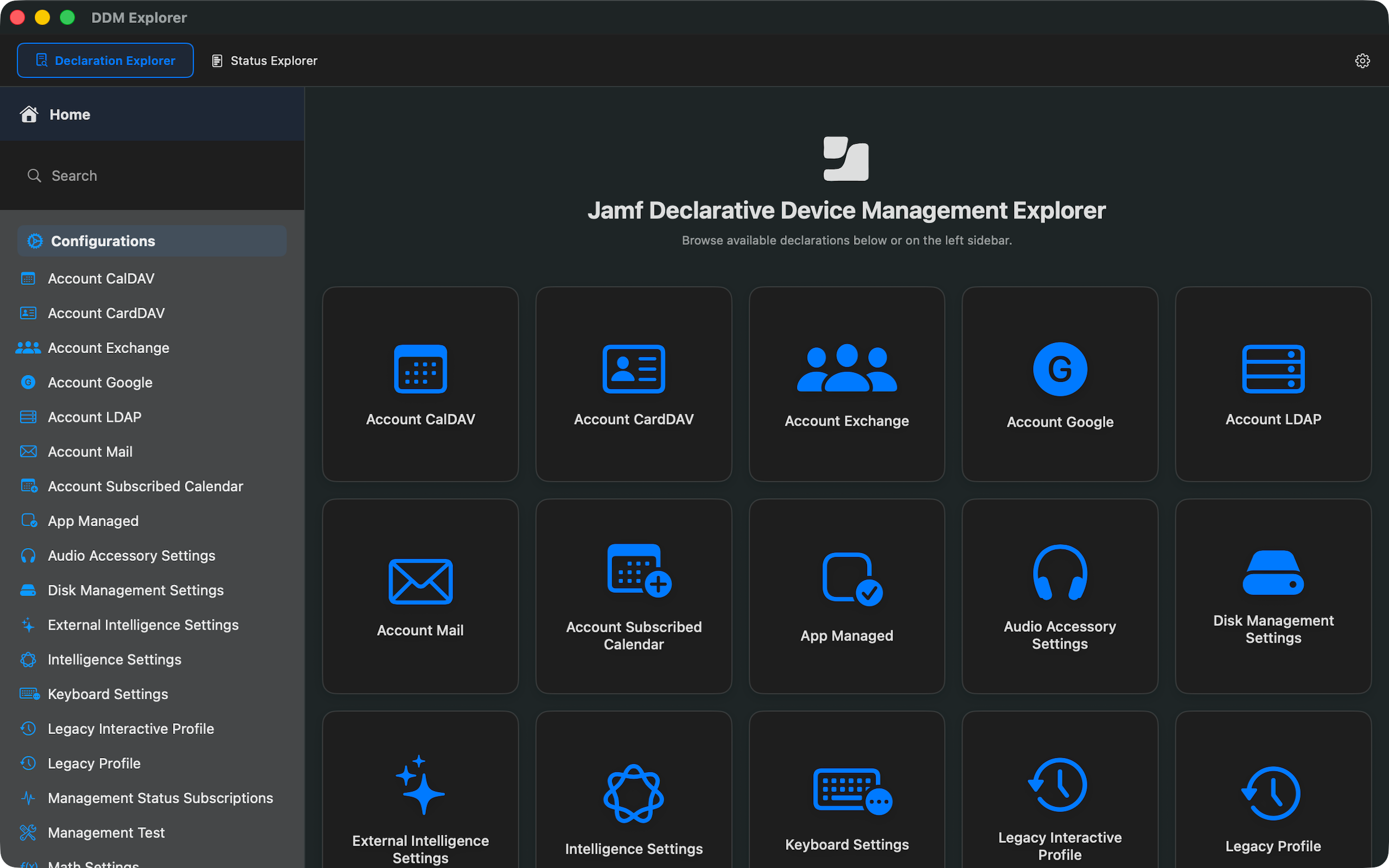Click Keyboard Settings sidebar icon
The image size is (1389, 868).
[29, 694]
